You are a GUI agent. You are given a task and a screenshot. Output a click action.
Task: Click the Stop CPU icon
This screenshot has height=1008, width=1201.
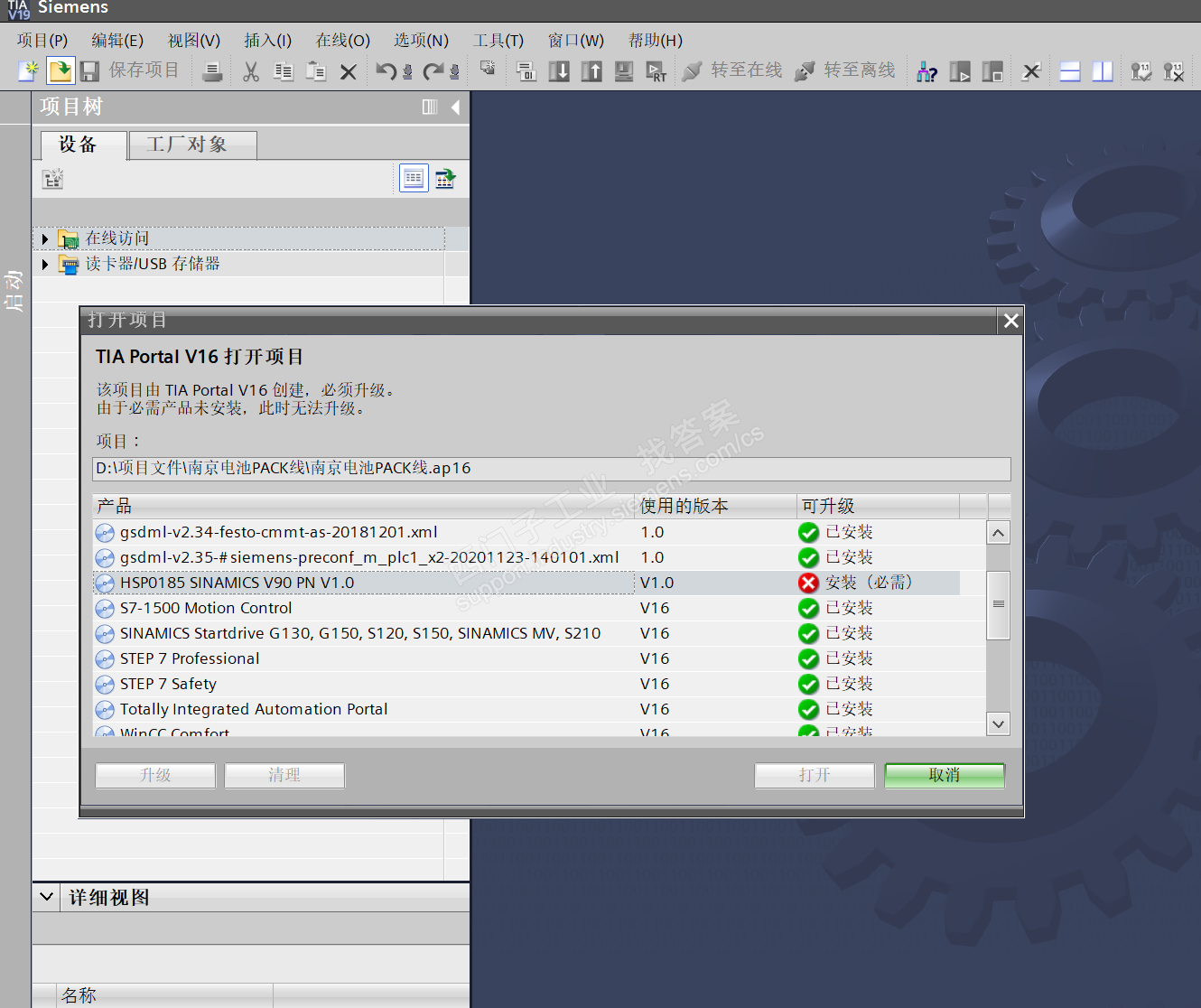click(992, 71)
